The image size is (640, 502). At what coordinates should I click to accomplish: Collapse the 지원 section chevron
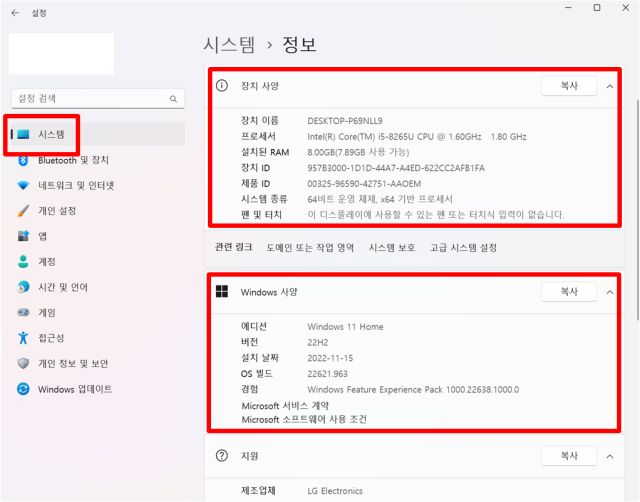610,456
